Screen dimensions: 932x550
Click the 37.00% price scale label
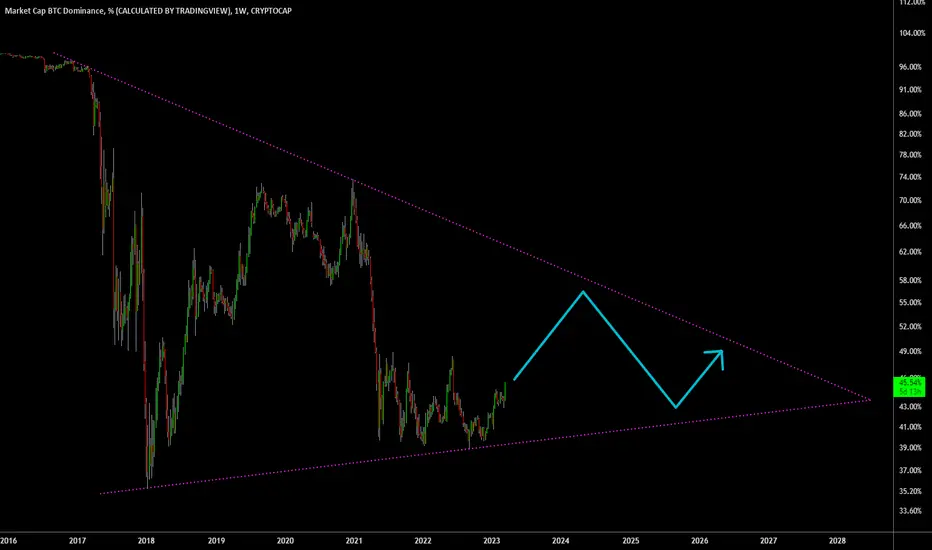(911, 470)
